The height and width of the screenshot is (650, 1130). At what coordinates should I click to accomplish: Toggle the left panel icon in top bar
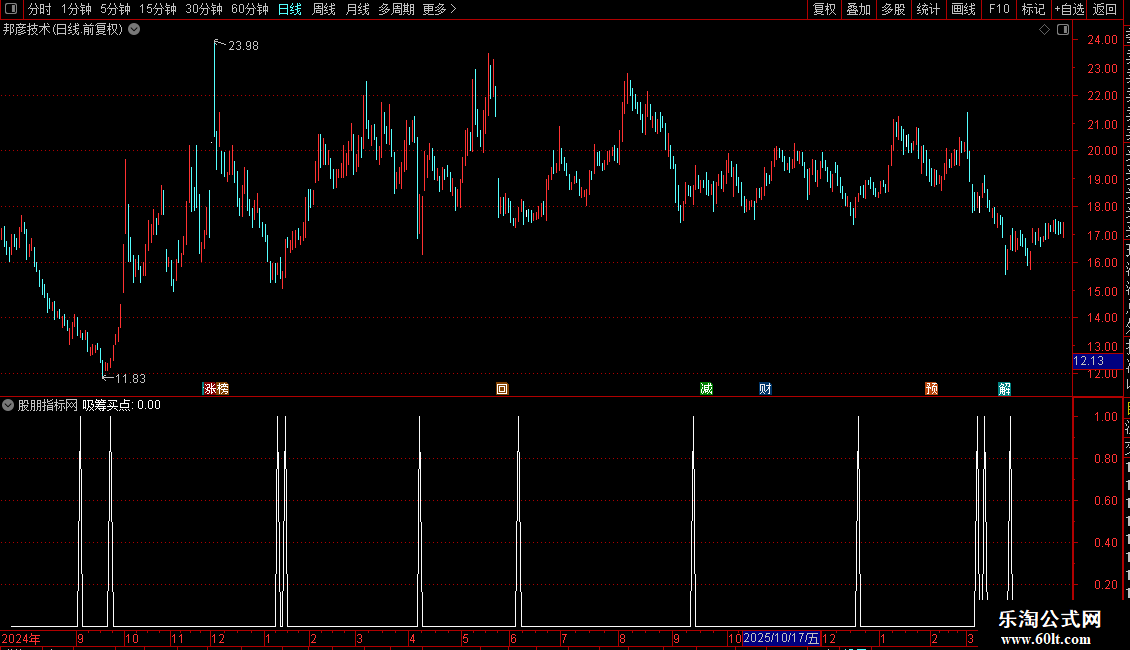(12, 9)
